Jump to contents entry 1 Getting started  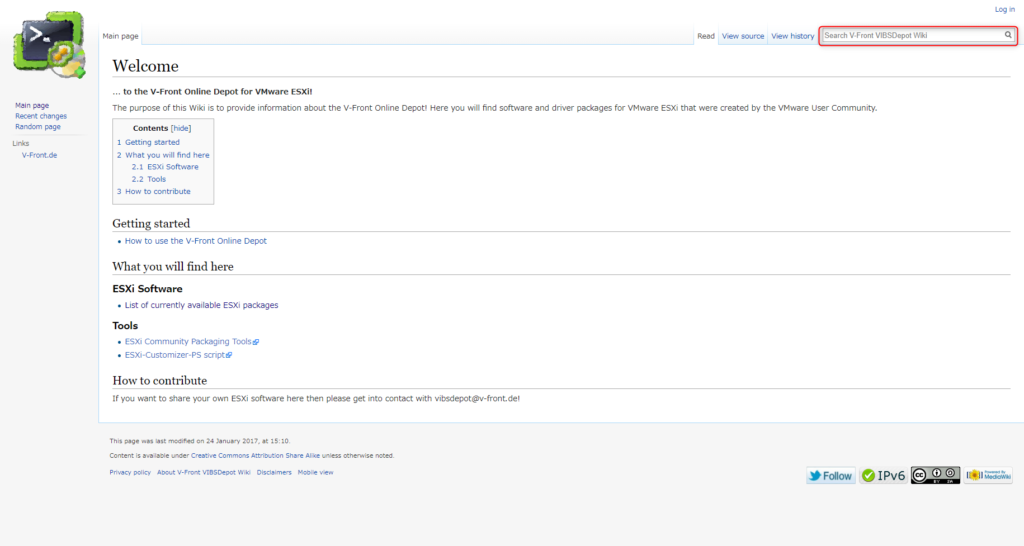tap(148, 142)
